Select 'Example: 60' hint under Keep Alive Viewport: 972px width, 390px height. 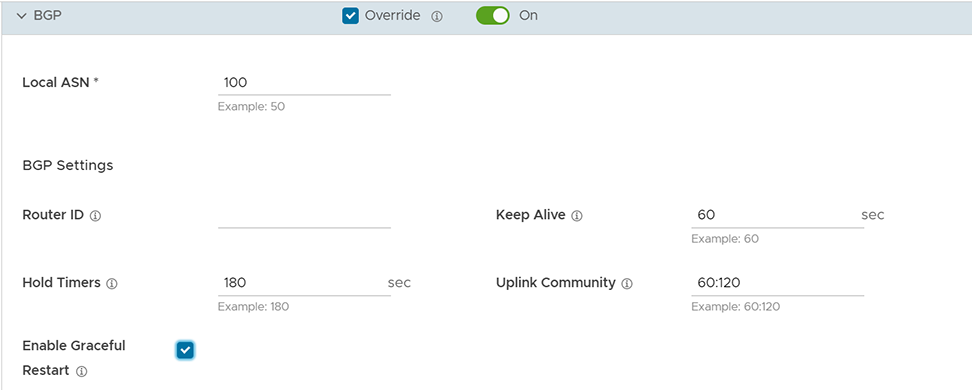[725, 239]
